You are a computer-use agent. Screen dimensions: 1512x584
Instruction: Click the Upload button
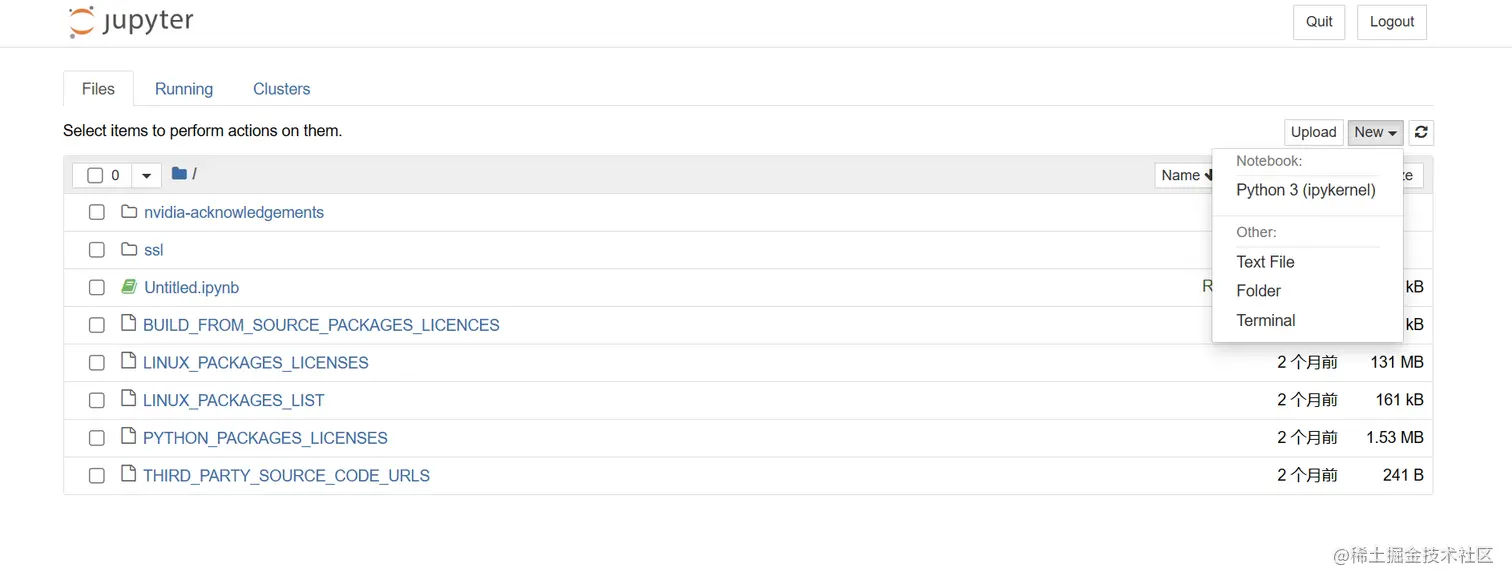(x=1313, y=132)
